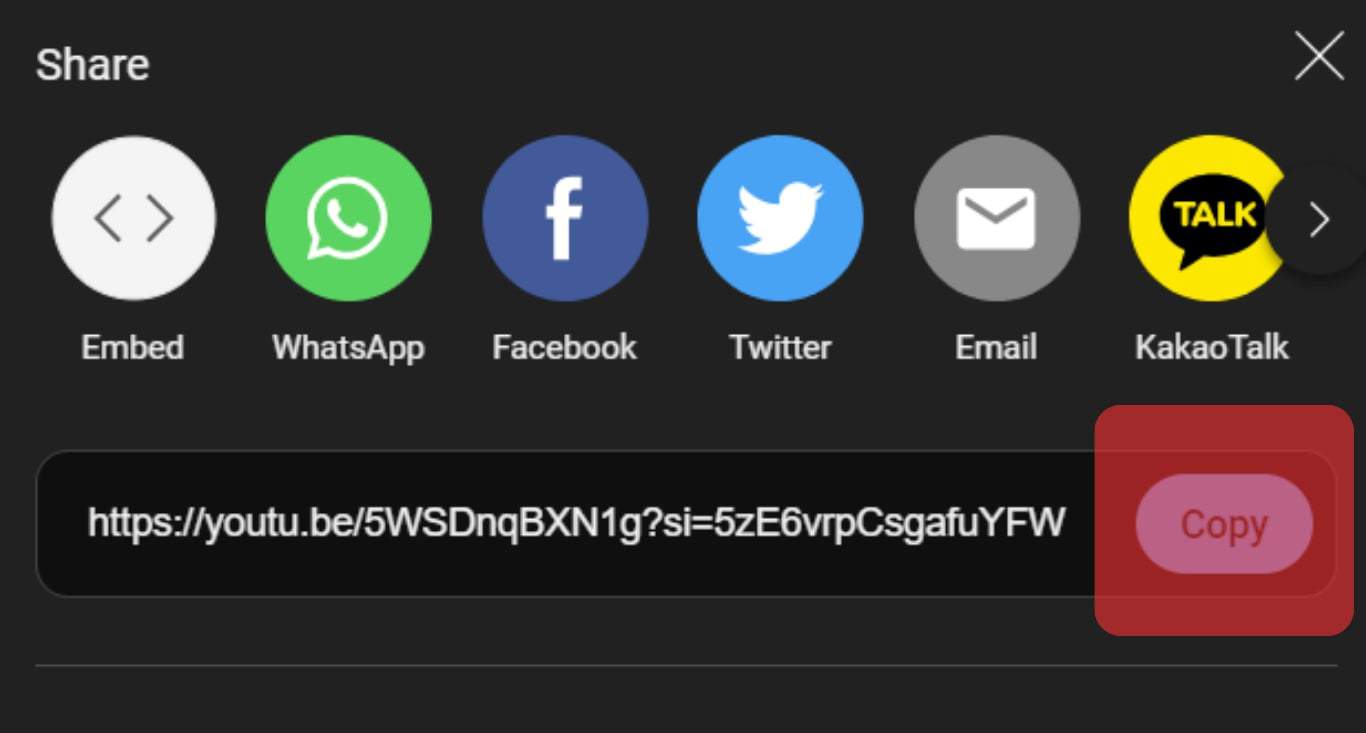Viewport: 1366px width, 733px height.
Task: Click the Twitter bird icon
Action: click(780, 218)
